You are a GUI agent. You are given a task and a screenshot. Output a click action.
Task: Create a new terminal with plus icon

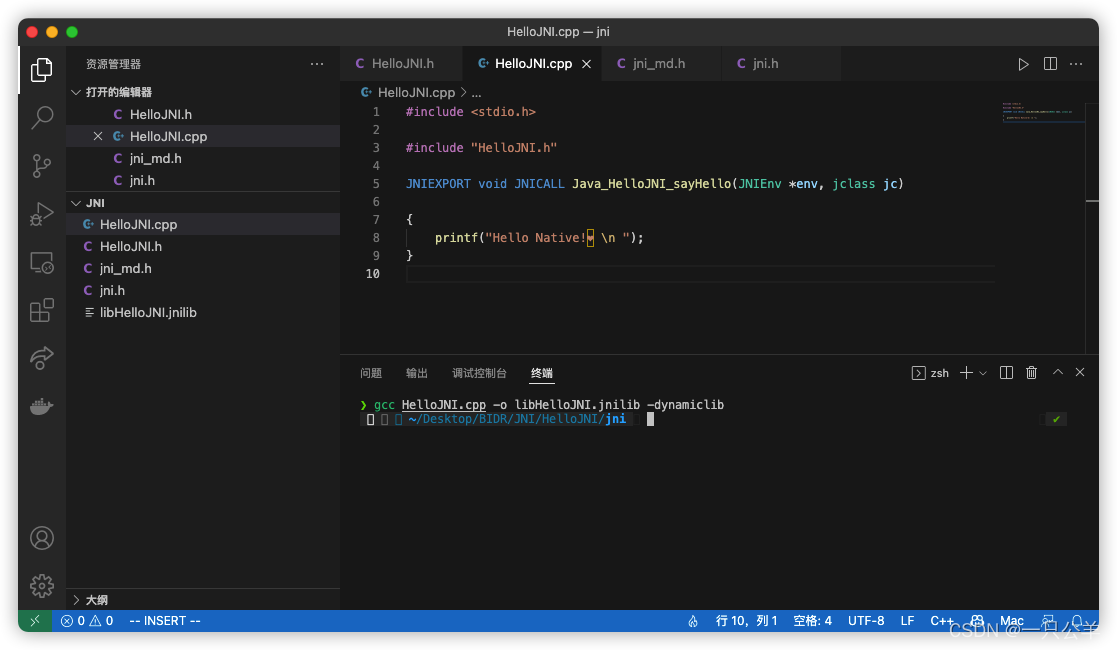tap(966, 373)
